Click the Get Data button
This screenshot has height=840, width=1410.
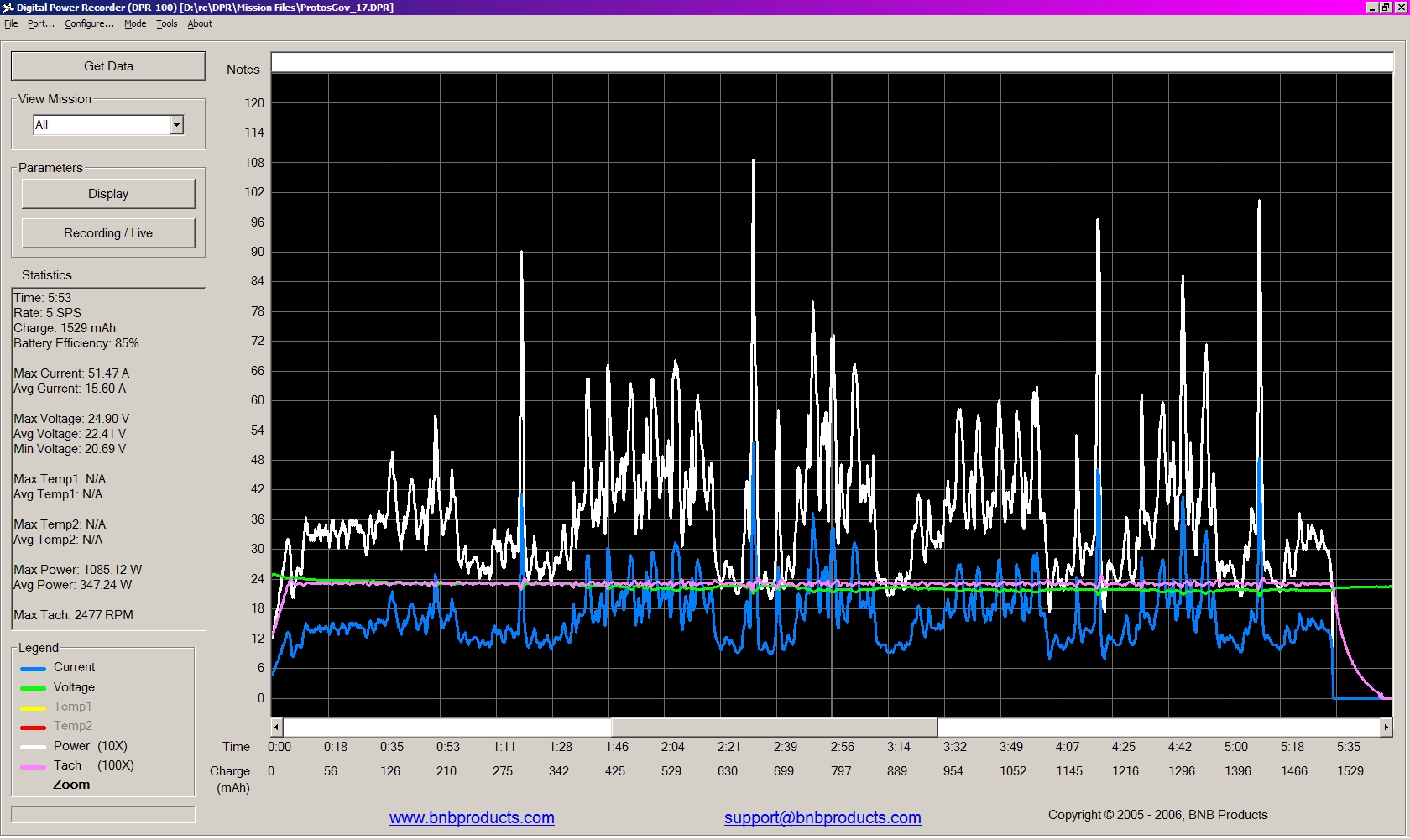108,66
